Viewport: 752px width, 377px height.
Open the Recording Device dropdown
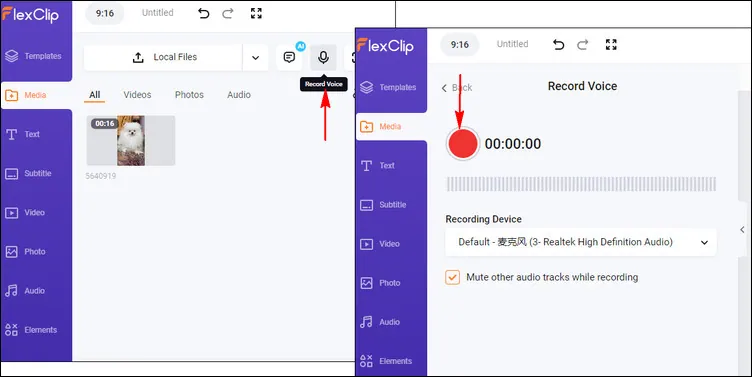[581, 242]
